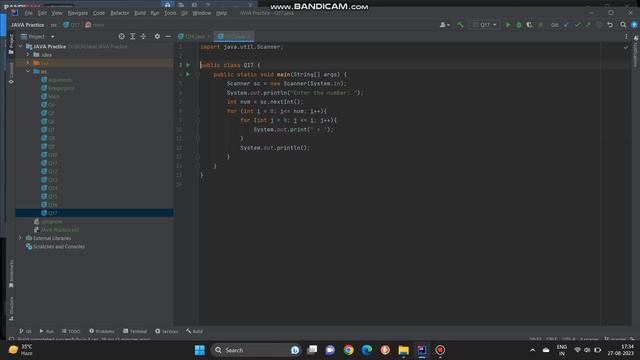The height and width of the screenshot is (360, 640).
Task: Open Chrome from taskbar
Action: (349, 350)
